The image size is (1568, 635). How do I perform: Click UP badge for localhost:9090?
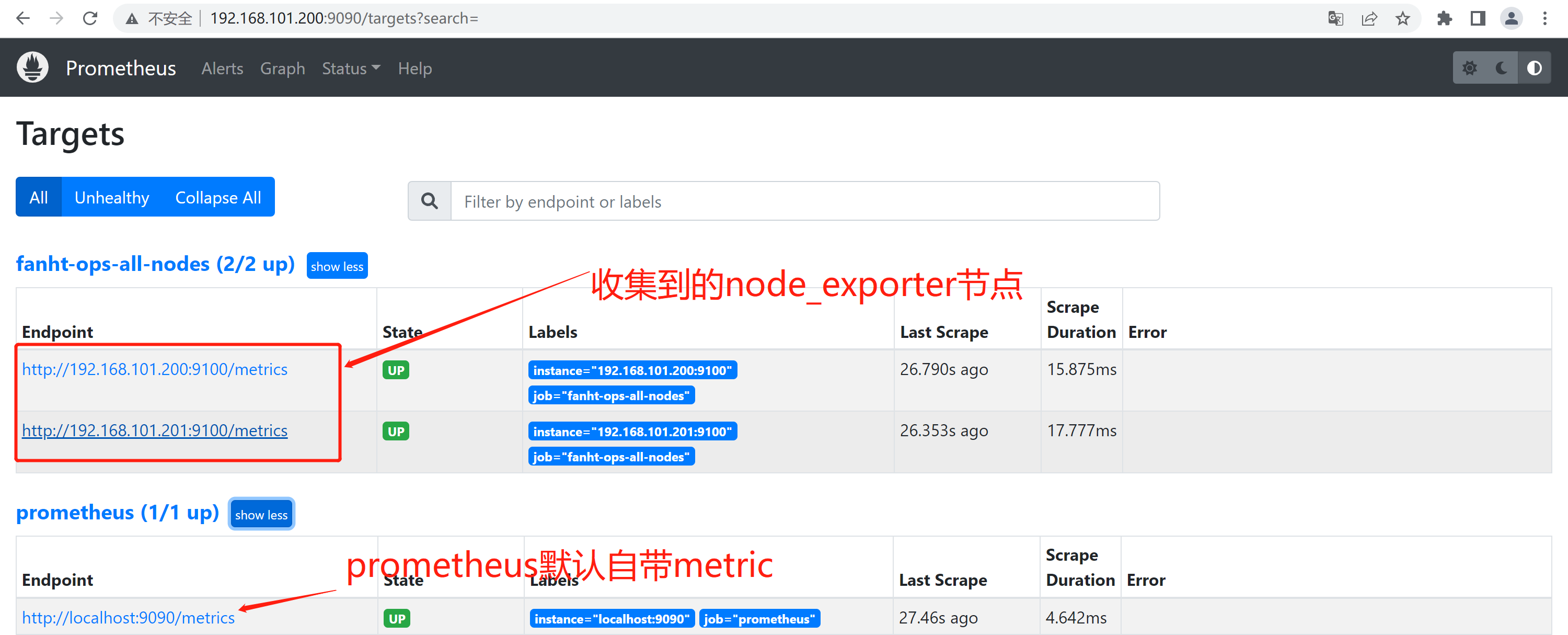click(397, 618)
